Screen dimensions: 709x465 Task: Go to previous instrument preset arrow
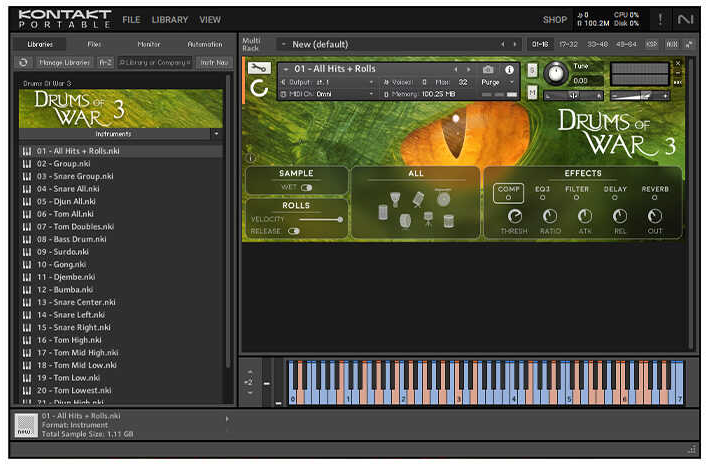click(x=456, y=69)
